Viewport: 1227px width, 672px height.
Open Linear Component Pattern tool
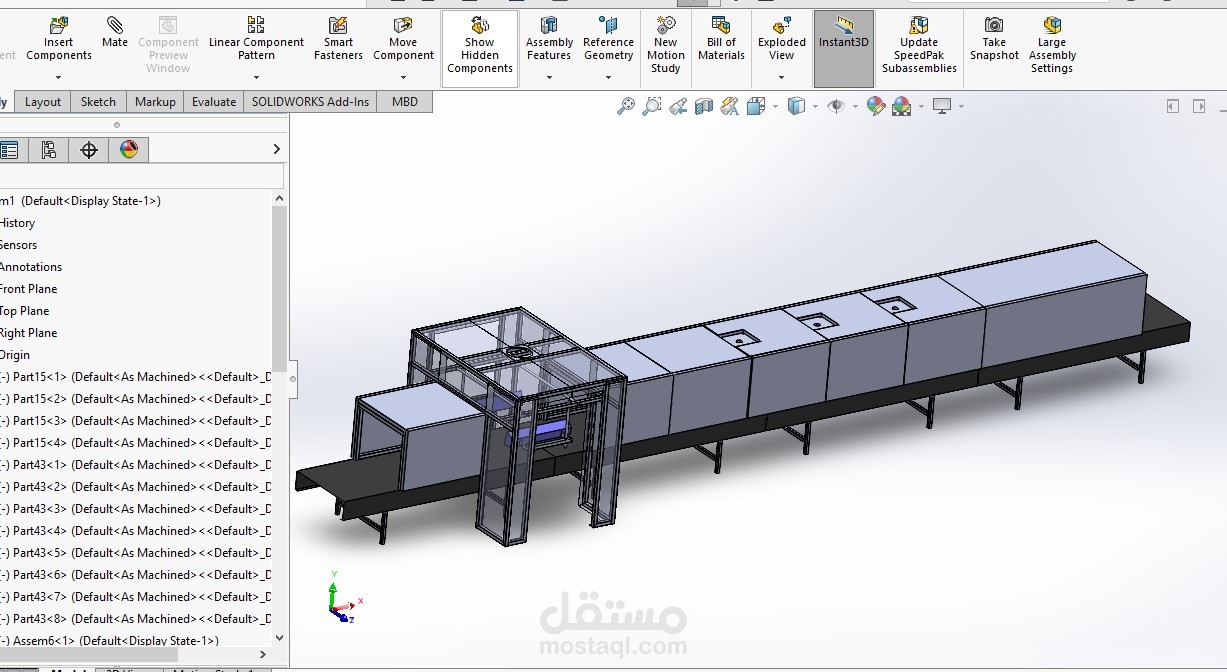point(256,40)
